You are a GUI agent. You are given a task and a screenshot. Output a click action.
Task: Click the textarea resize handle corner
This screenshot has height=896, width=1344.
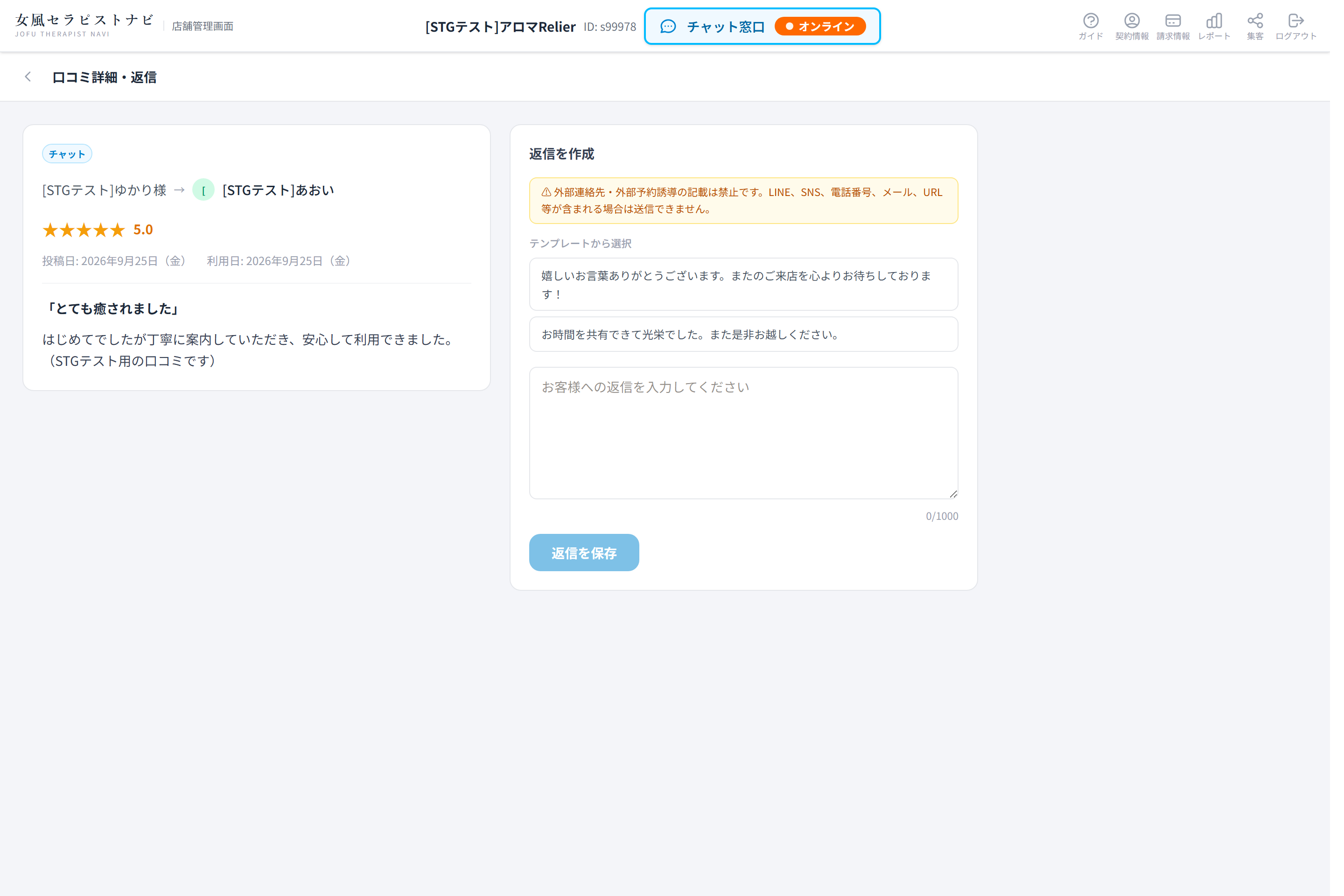[963, 499]
